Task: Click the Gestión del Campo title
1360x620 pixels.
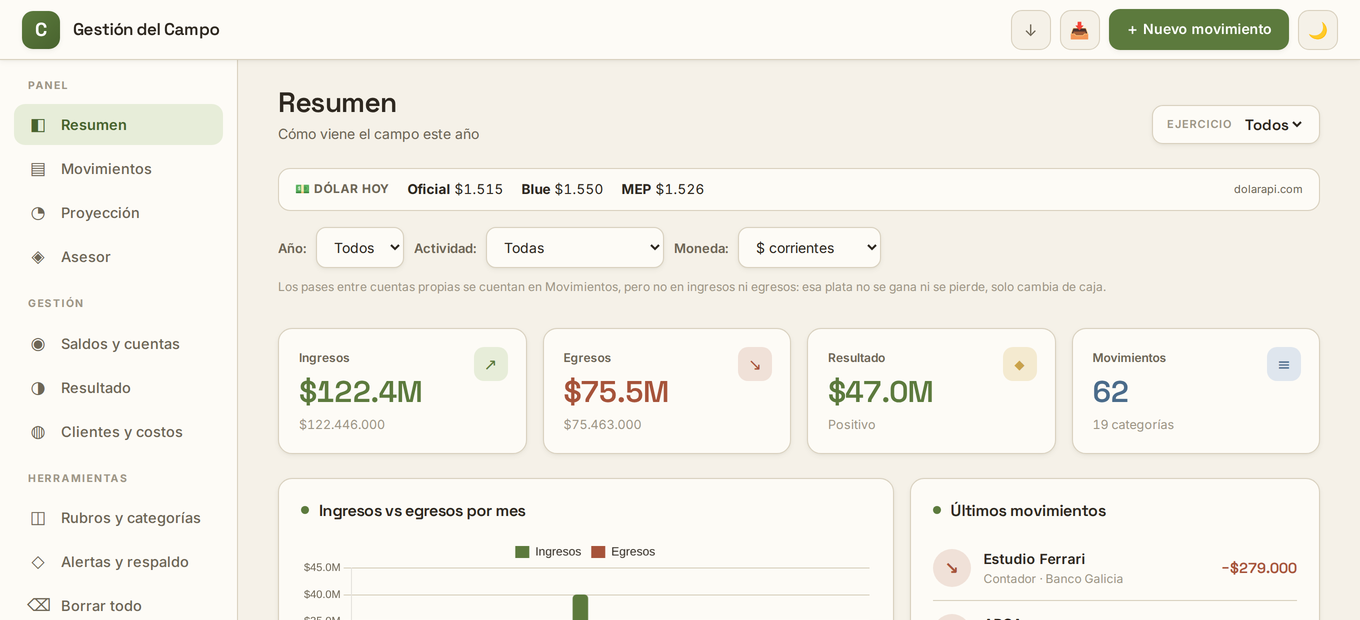Action: pyautogui.click(x=146, y=30)
